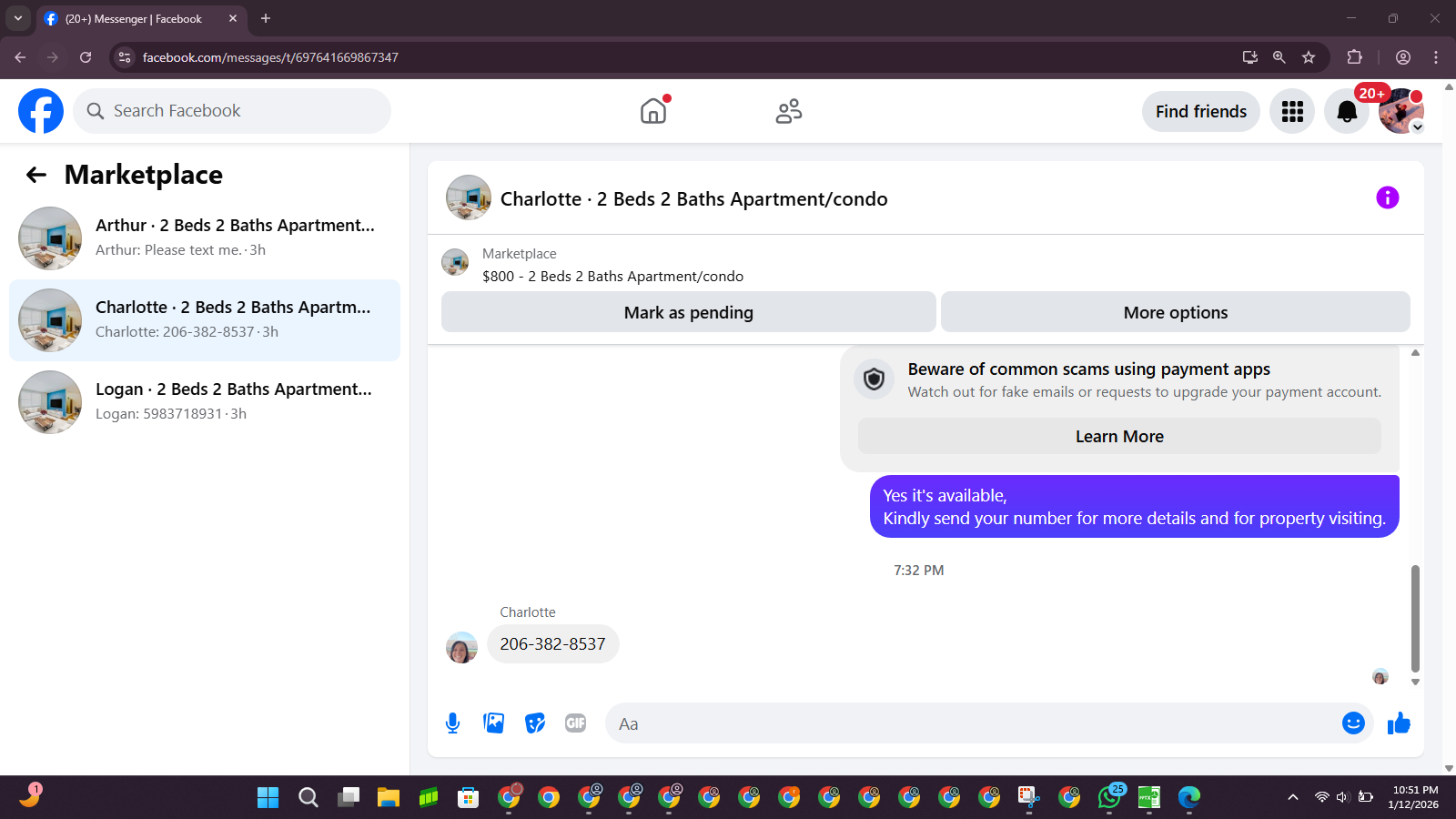Open Chrome three-dot menu
This screenshot has height=819, width=1456.
point(1436,57)
